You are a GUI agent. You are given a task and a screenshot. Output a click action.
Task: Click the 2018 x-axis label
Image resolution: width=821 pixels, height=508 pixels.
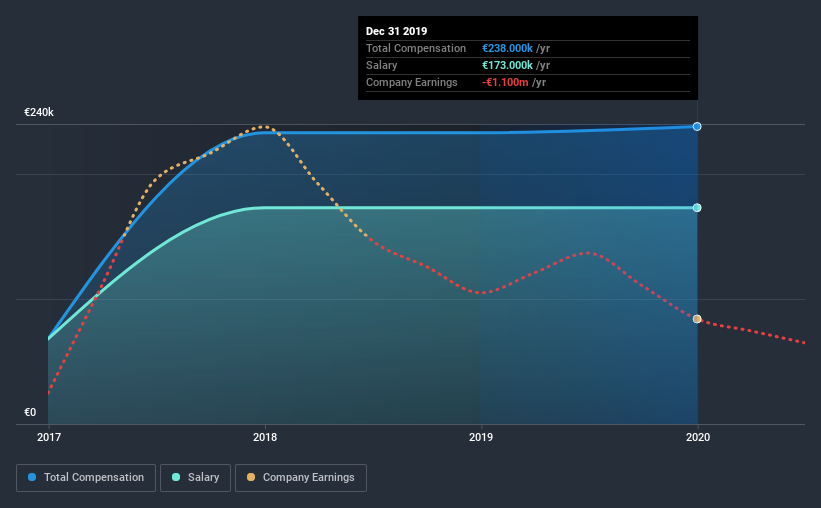[x=265, y=437]
